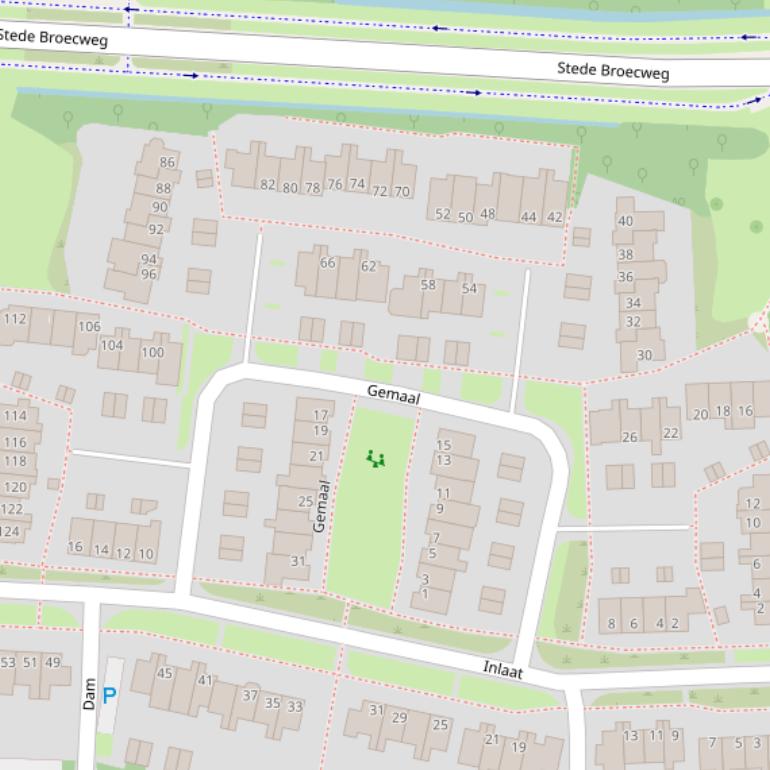Click house number 26
This screenshot has width=770, height=770.
coord(629,437)
